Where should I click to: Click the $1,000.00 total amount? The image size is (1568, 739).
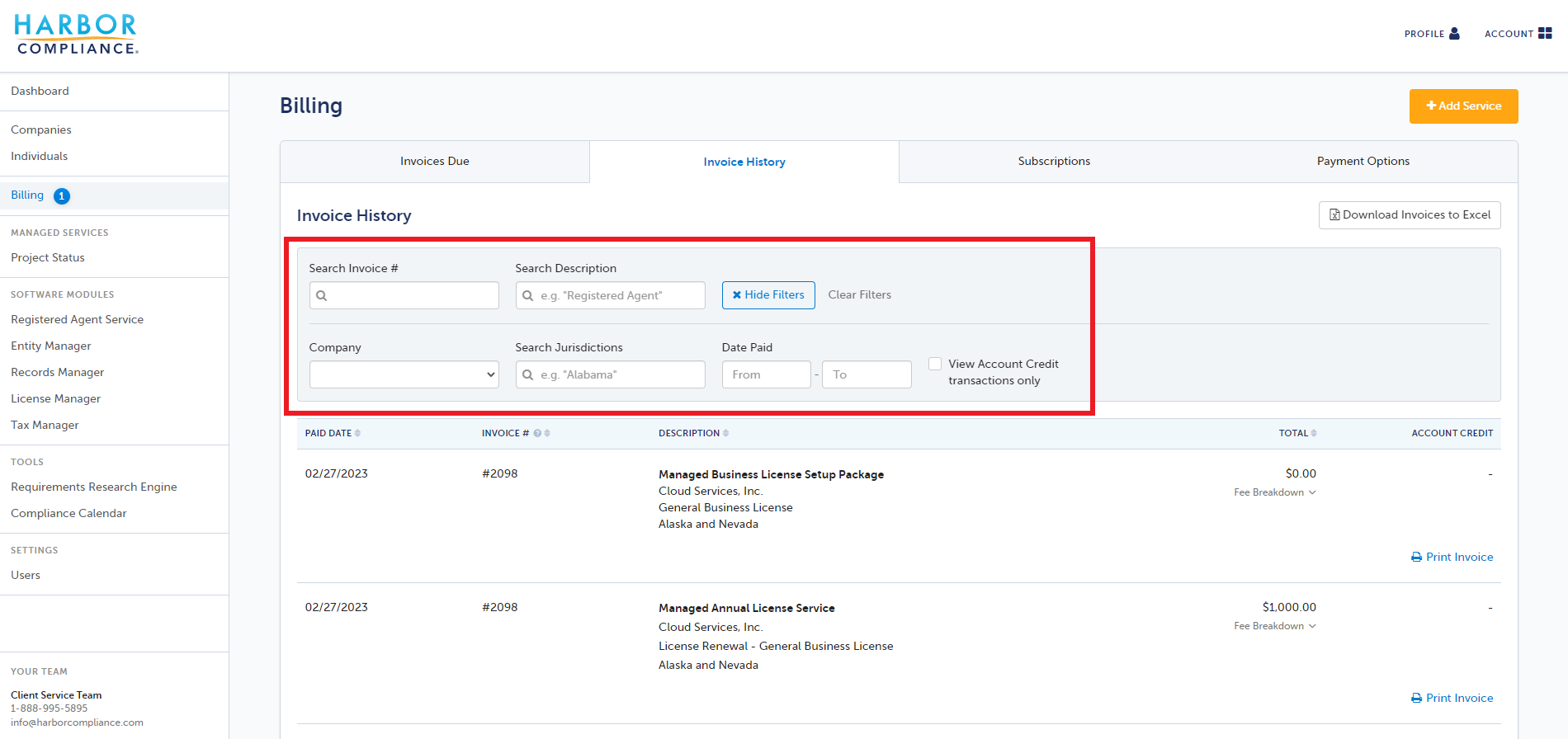point(1289,607)
